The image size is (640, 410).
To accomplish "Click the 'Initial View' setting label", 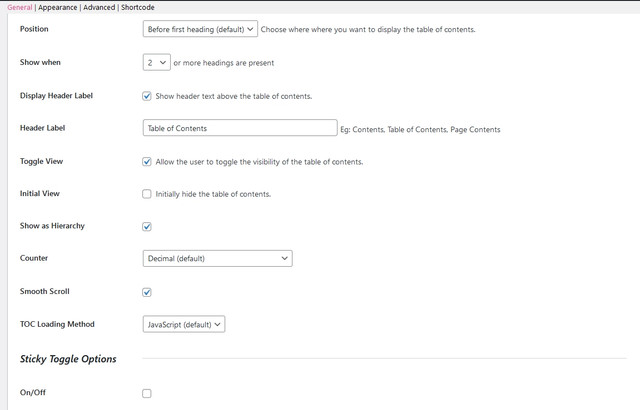I will [40, 193].
